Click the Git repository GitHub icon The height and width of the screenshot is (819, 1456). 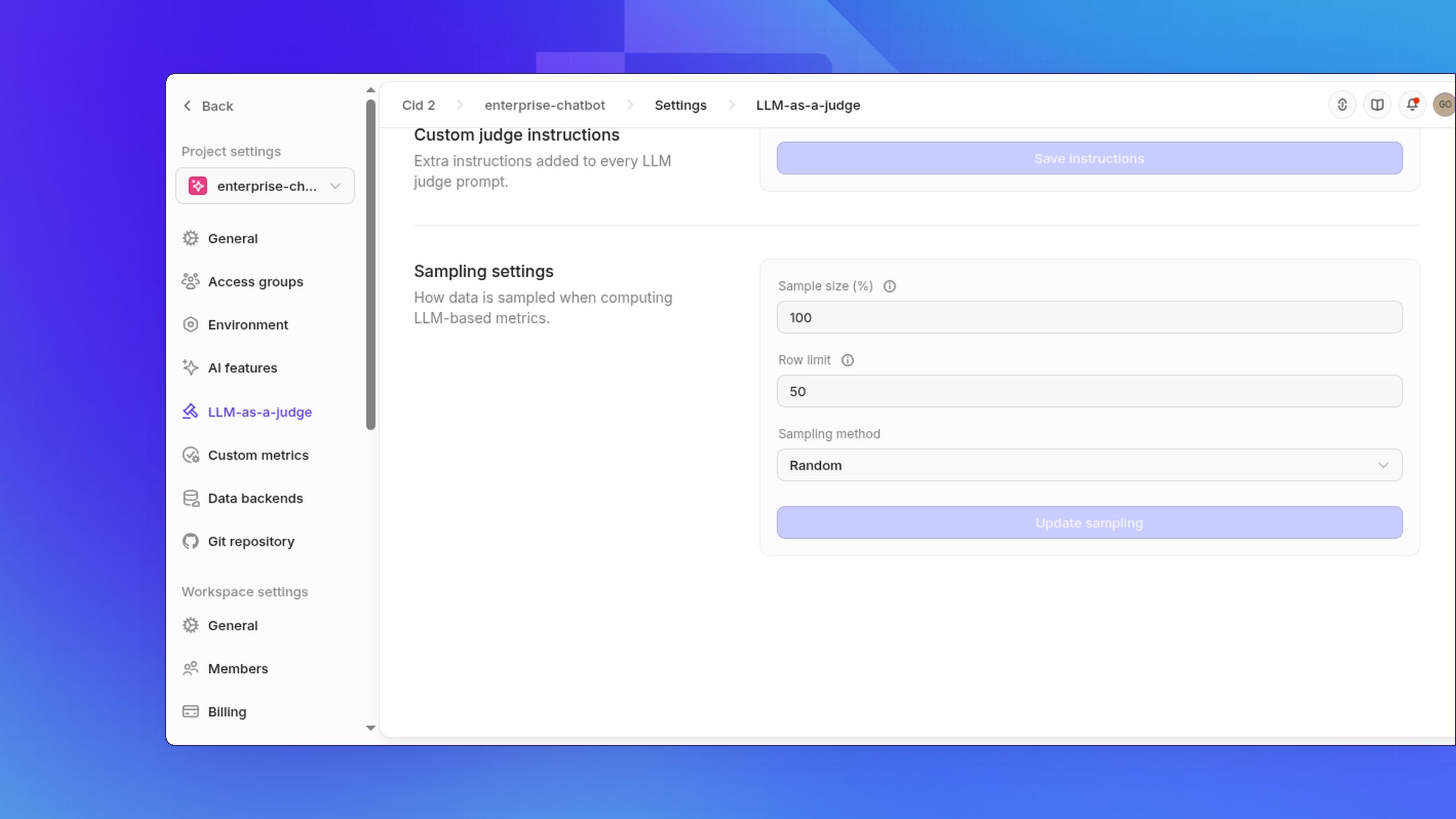190,541
